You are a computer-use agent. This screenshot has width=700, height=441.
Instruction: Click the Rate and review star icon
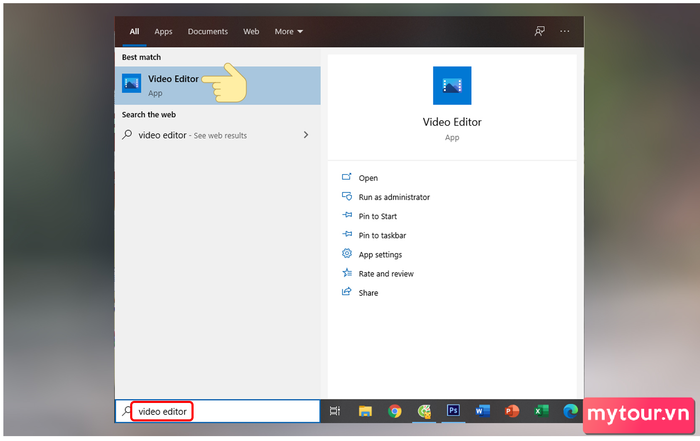(x=347, y=273)
